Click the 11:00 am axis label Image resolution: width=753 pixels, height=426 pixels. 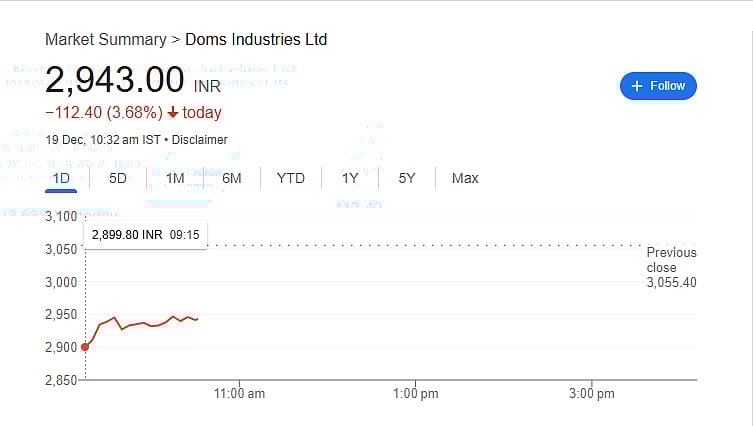pos(240,394)
